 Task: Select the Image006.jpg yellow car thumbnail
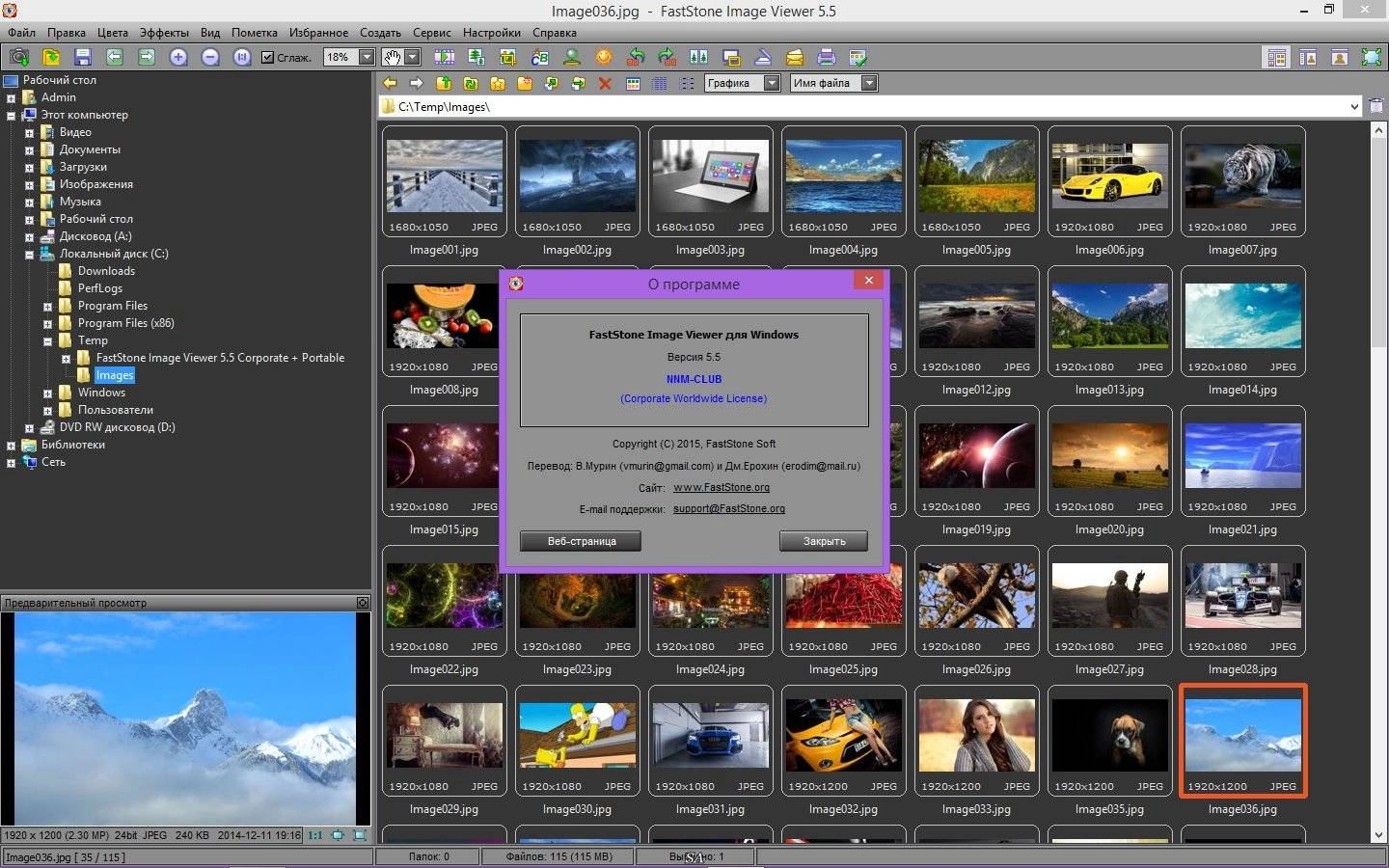[1109, 181]
